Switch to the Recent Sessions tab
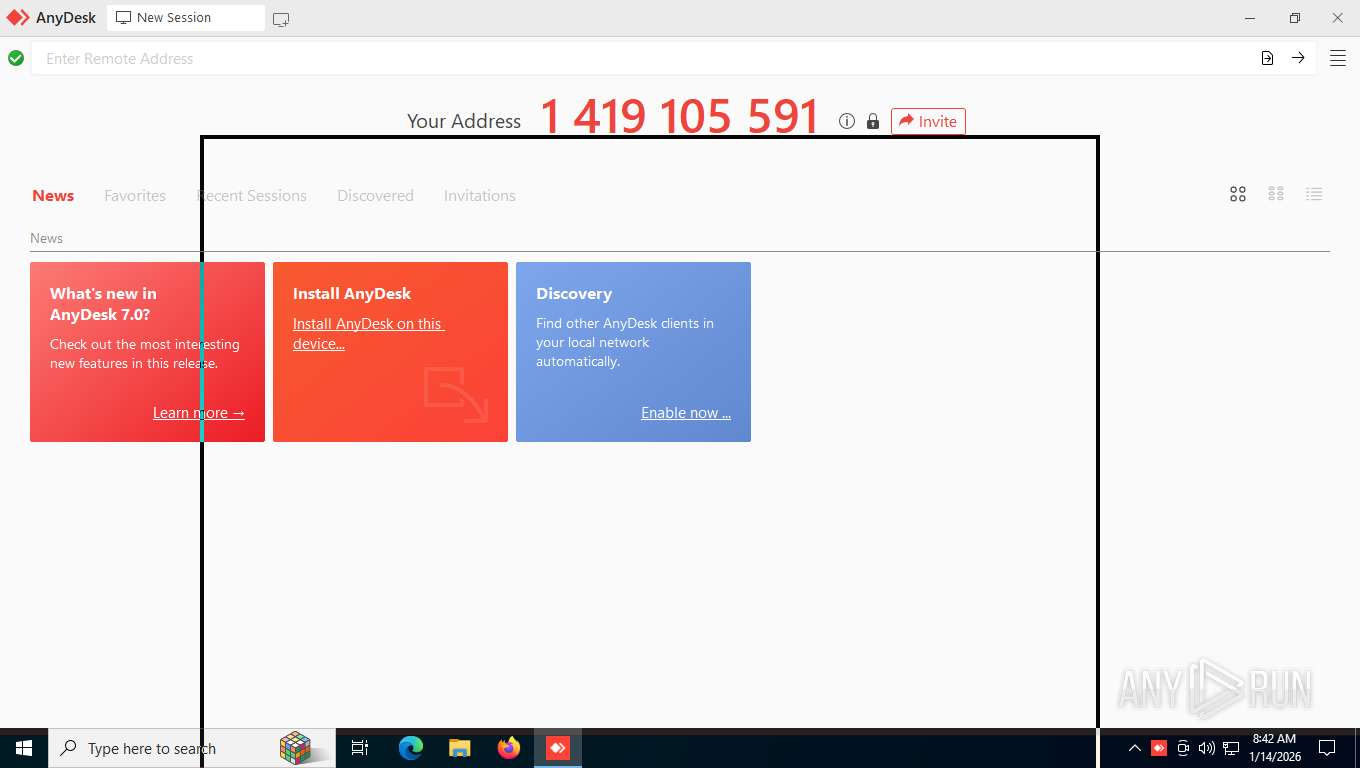The width and height of the screenshot is (1360, 768). tap(252, 196)
